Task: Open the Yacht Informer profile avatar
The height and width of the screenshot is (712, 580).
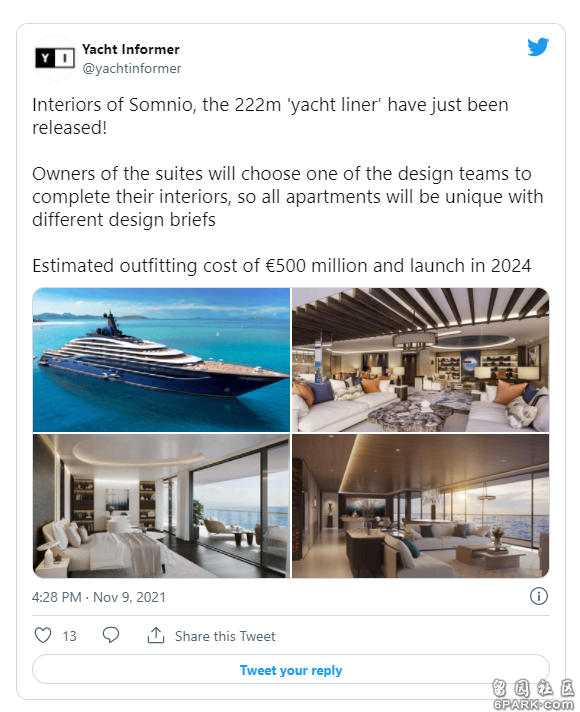Action: [x=55, y=58]
